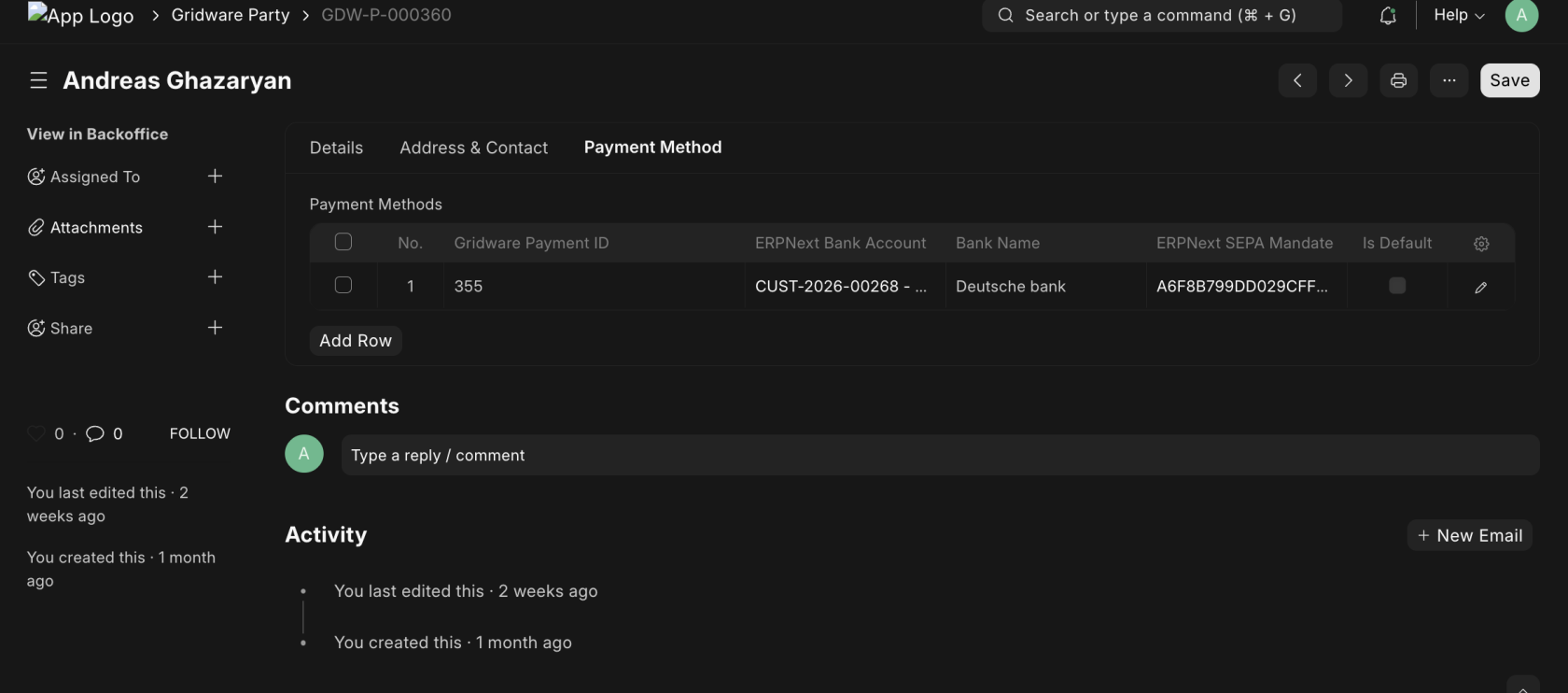The image size is (1568, 693).
Task: Save the document
Action: coord(1509,80)
